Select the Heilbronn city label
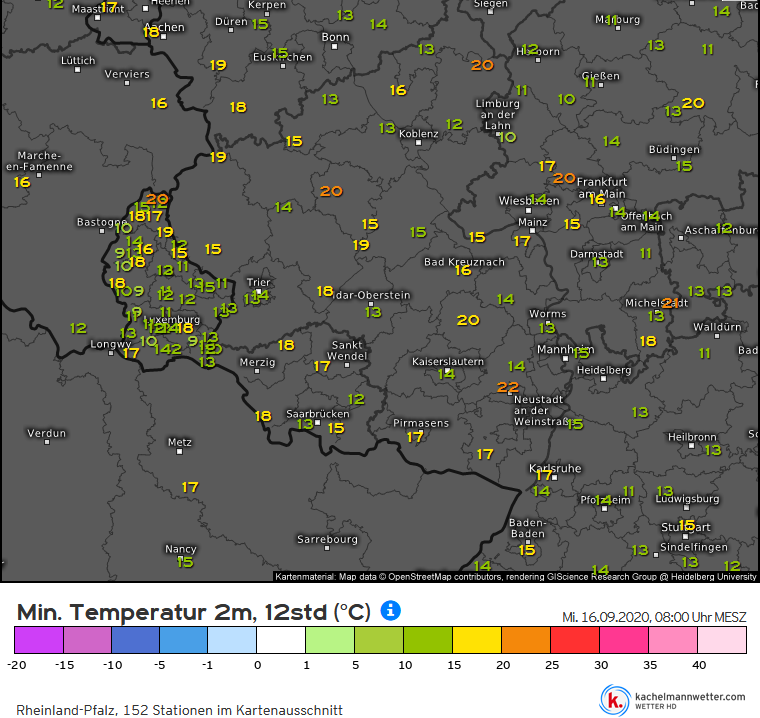This screenshot has width=760, height=718. pos(692,437)
